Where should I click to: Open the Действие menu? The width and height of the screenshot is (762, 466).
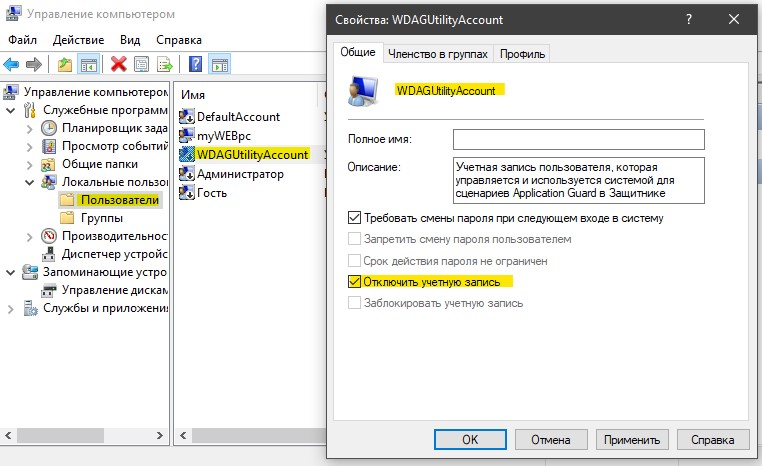pyautogui.click(x=78, y=40)
